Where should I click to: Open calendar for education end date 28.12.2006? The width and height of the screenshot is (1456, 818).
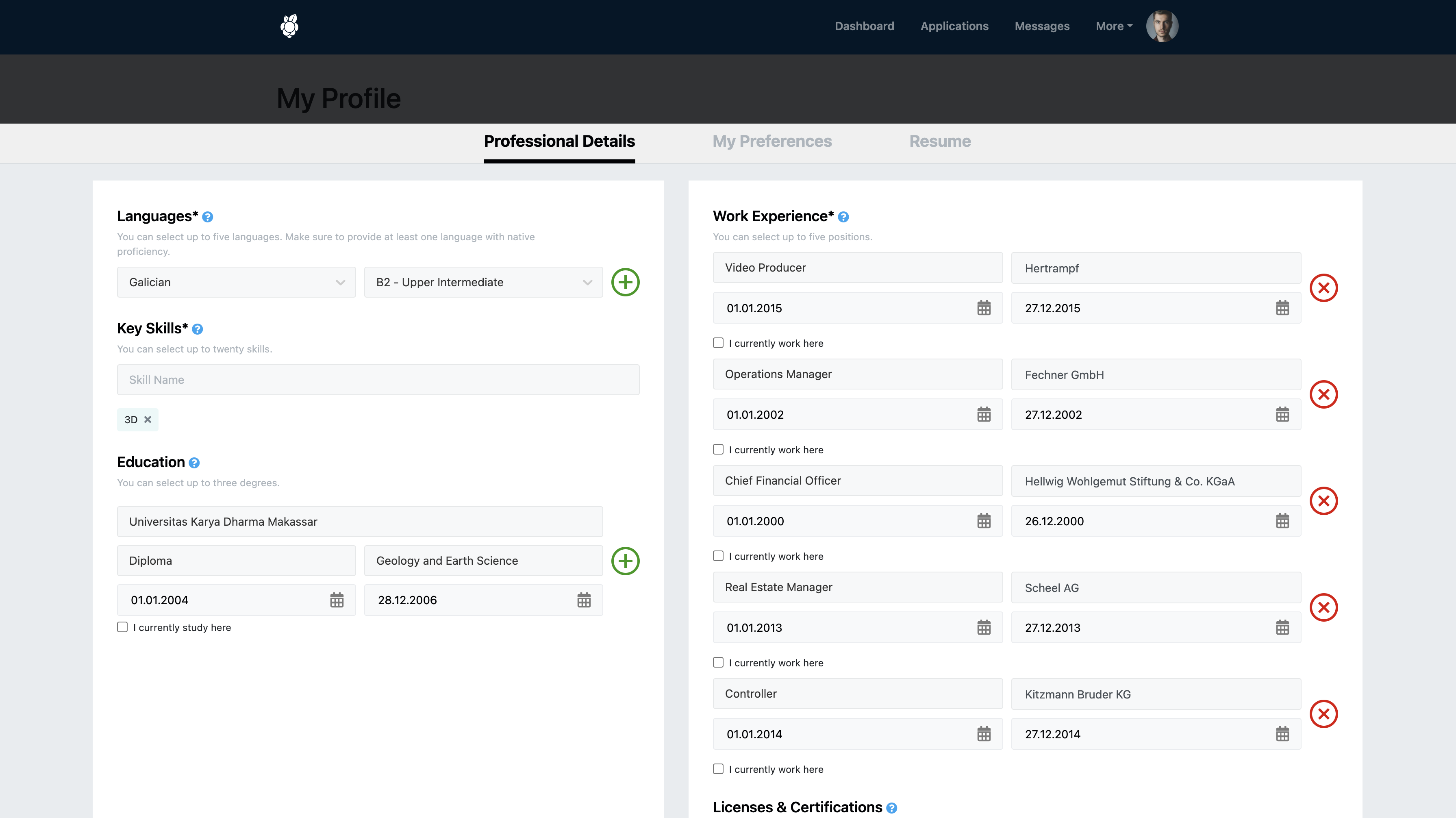click(584, 600)
